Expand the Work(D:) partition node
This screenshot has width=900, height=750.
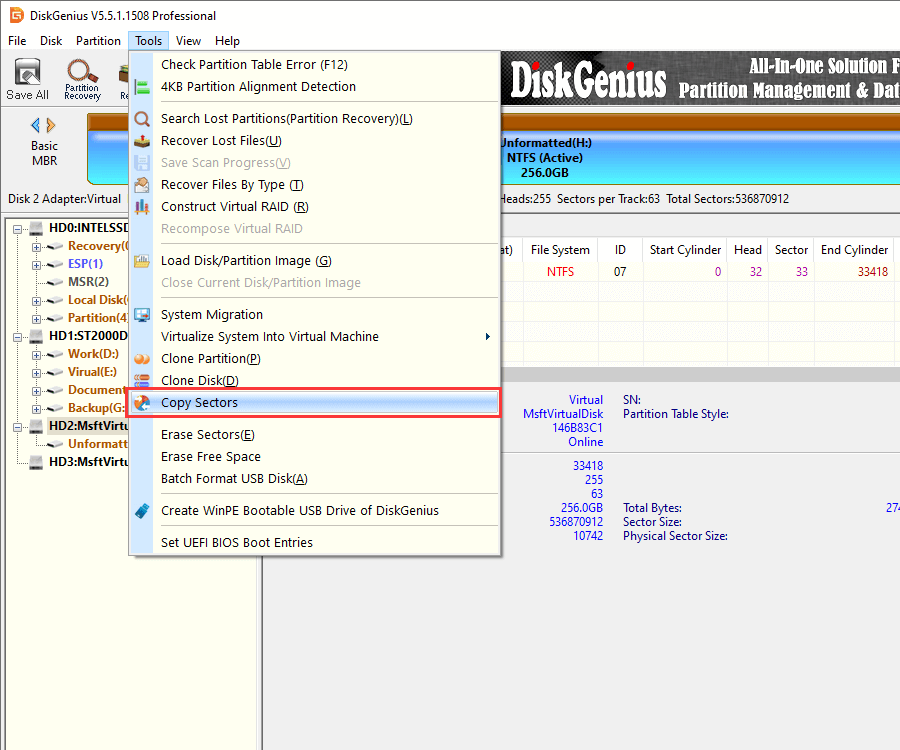click(36, 355)
